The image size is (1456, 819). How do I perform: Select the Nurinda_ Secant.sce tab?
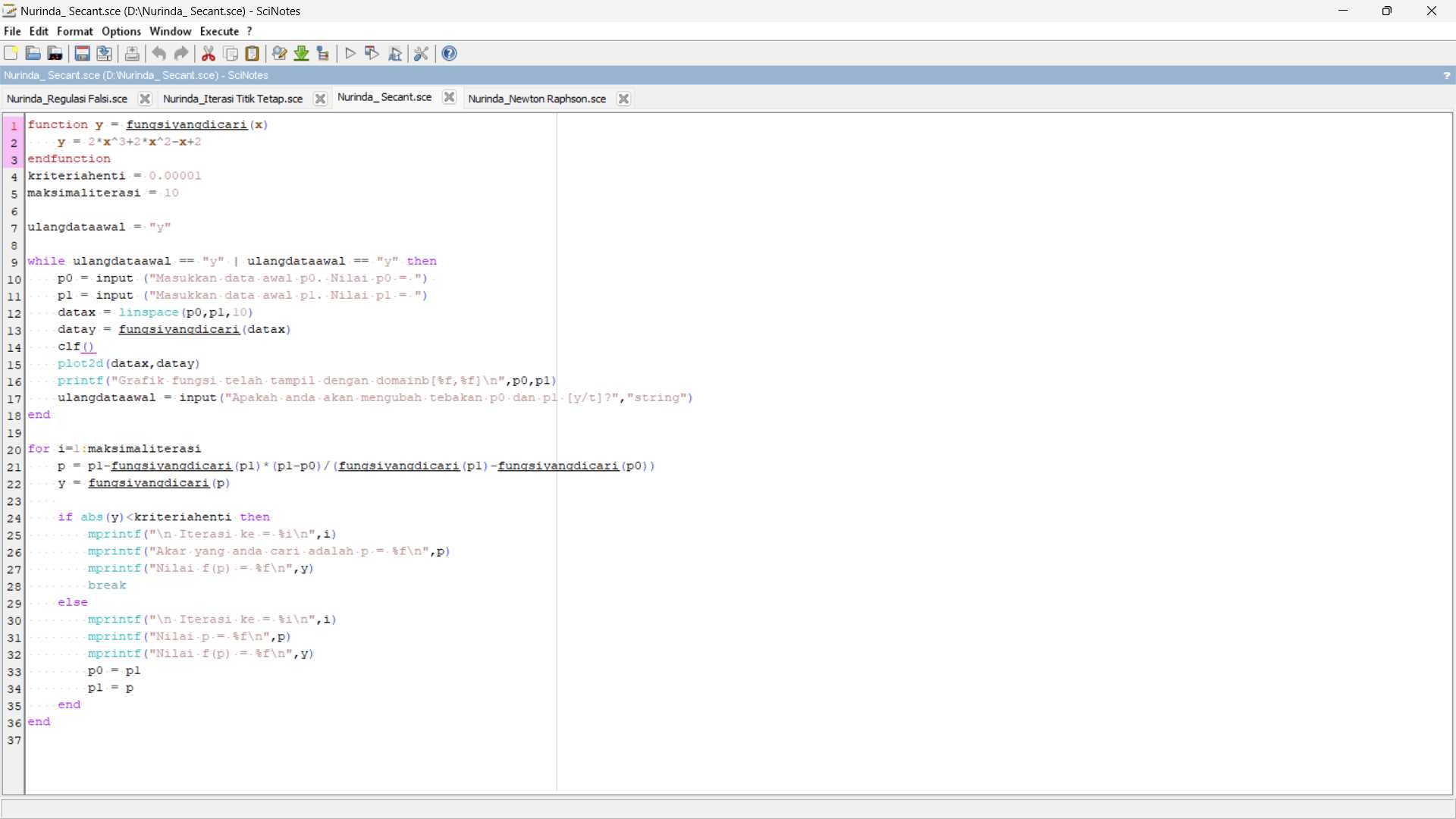(385, 98)
